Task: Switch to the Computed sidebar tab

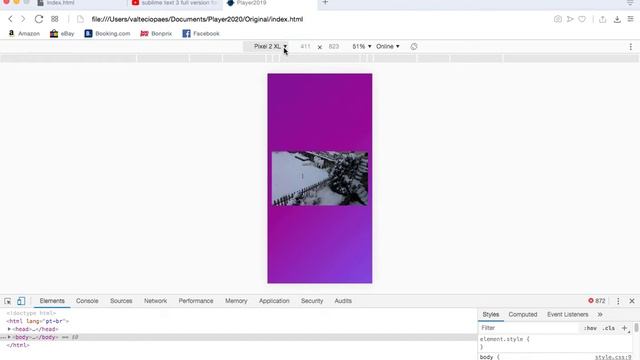Action: click(x=523, y=314)
